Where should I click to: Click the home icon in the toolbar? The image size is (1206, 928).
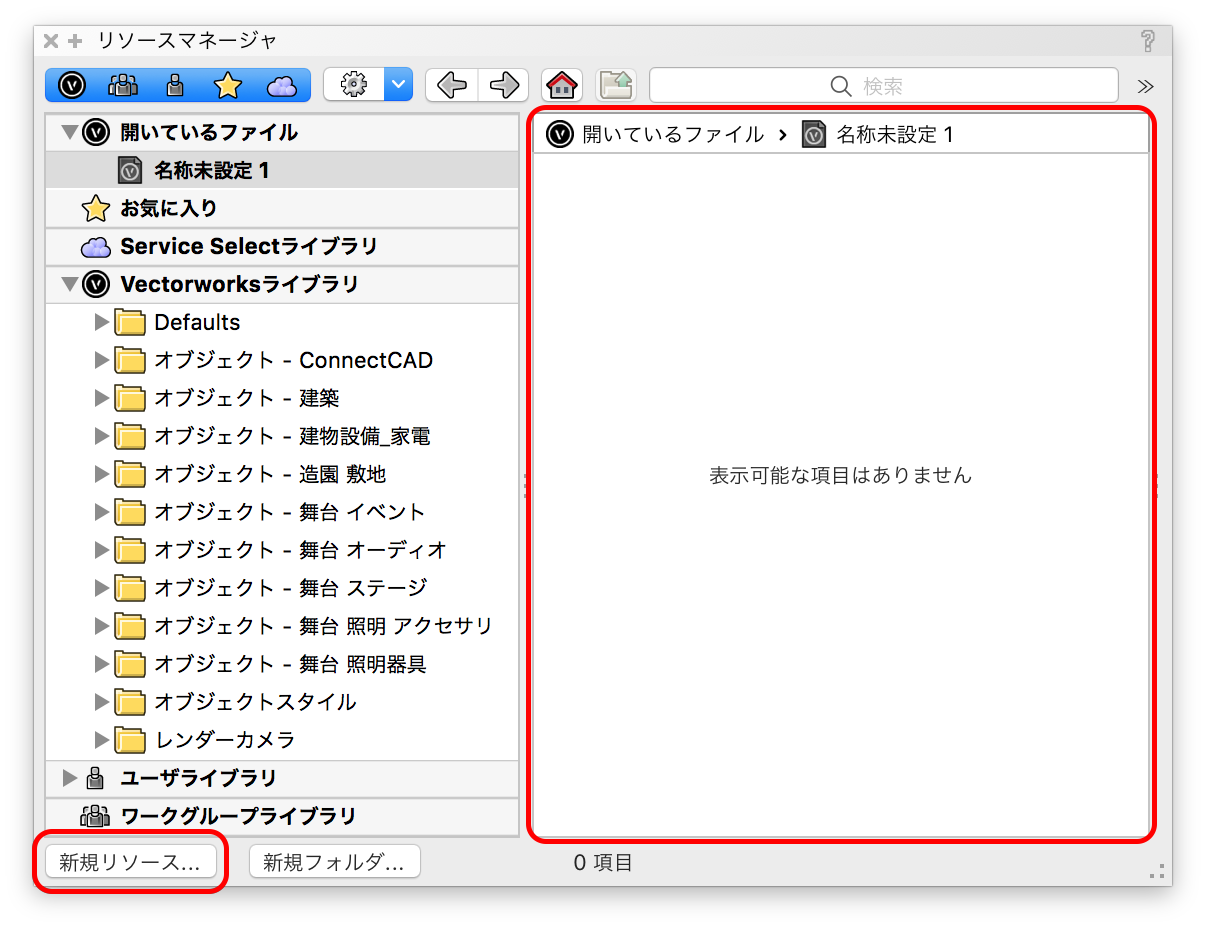coord(563,85)
